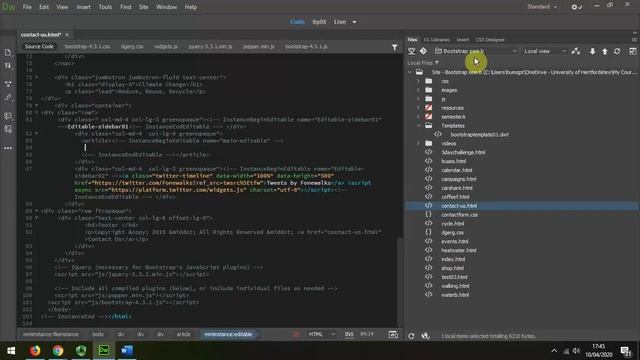Select the Source Code related-file tab
This screenshot has width=640, height=360.
[x=39, y=47]
